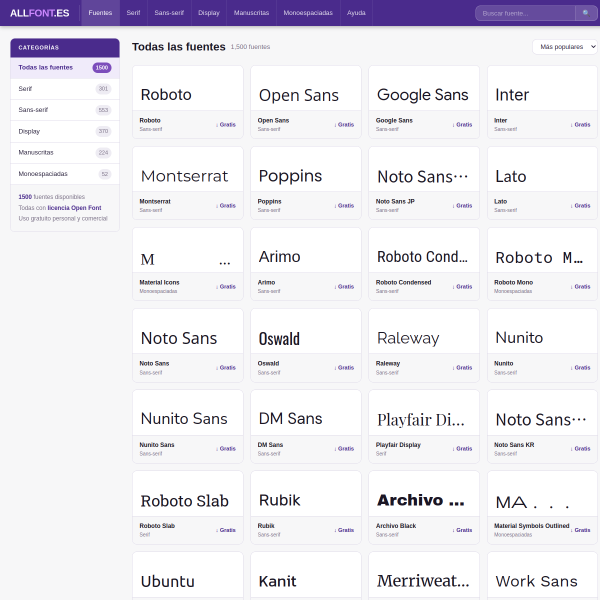Open the Manuscritas nav tab
Screen dimensions: 600x600
(x=251, y=13)
